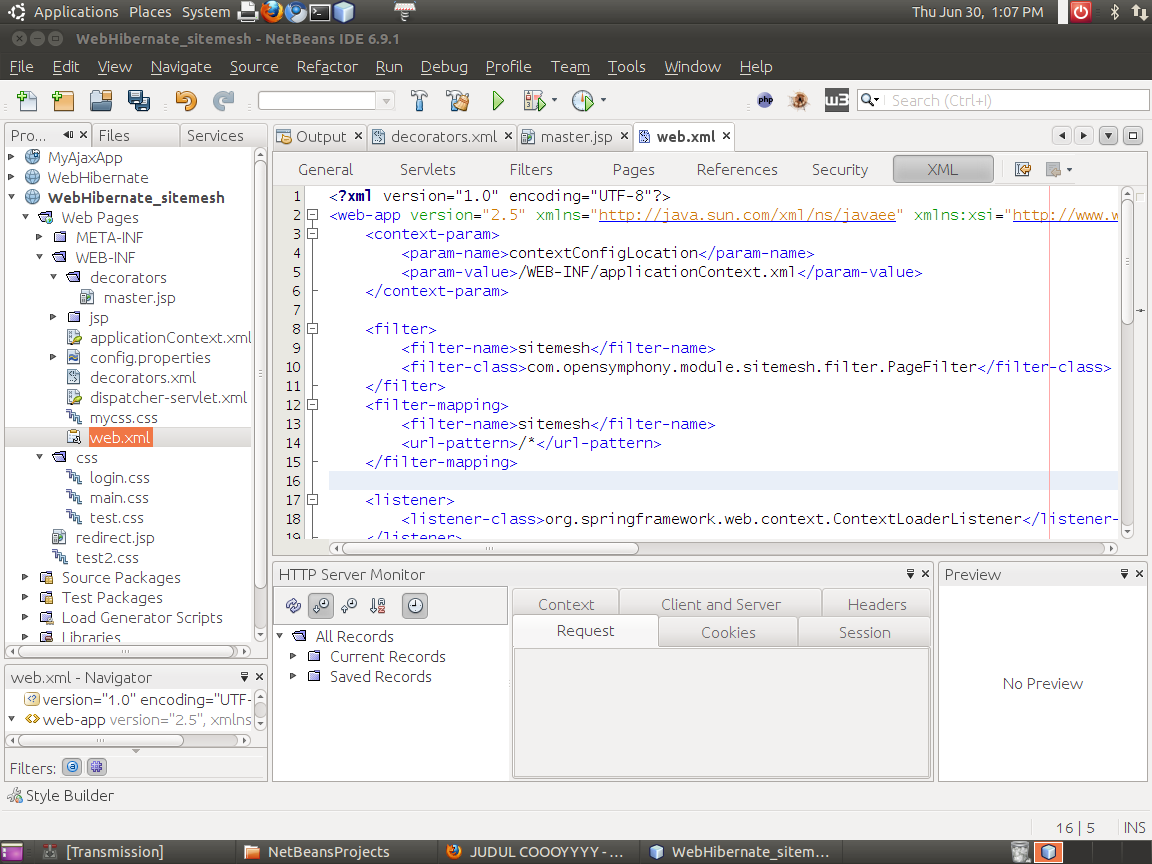Activate the XML view toggle button
The image size is (1152, 864).
(x=943, y=170)
